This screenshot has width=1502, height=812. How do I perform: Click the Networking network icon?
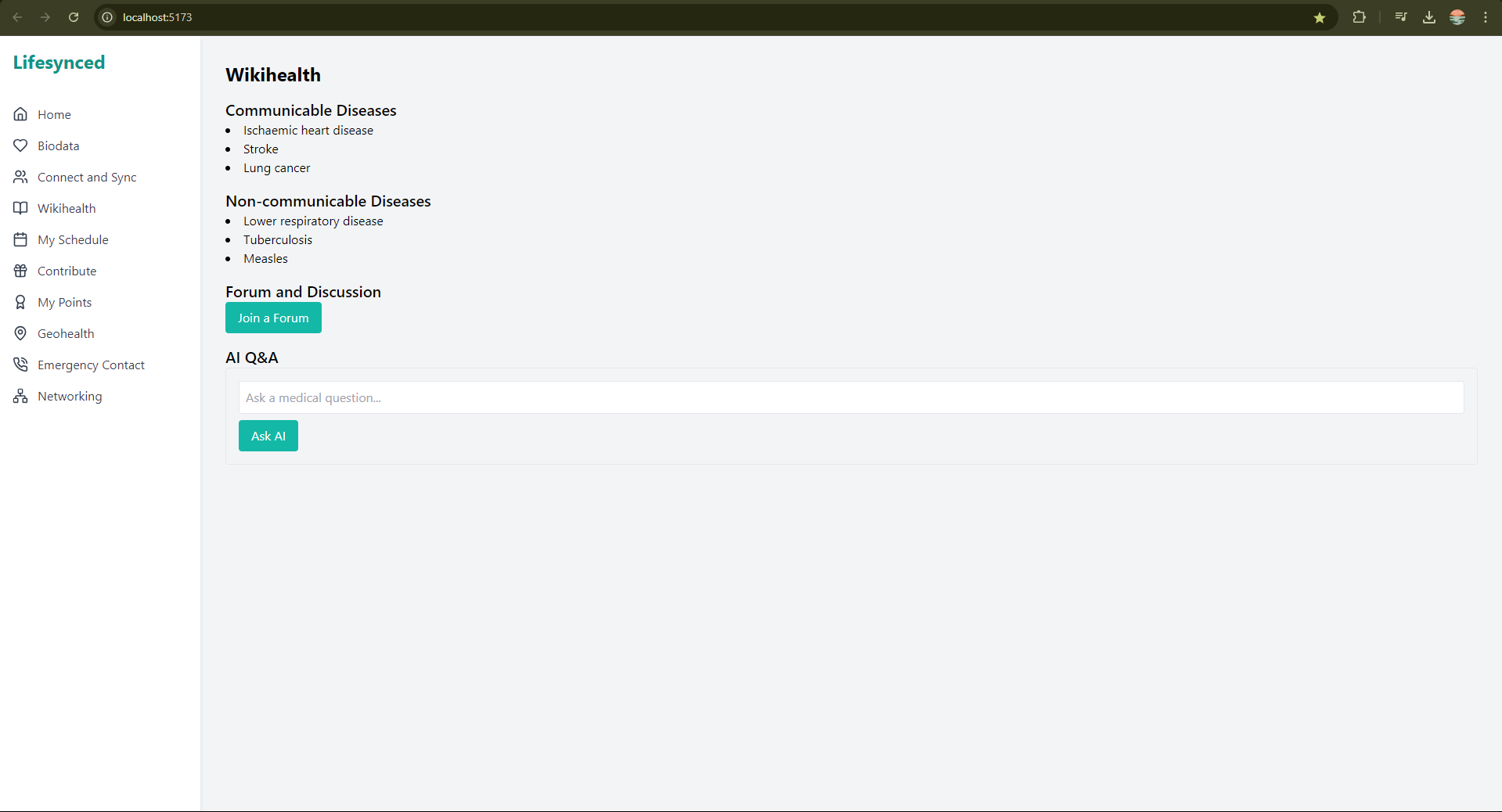tap(20, 396)
